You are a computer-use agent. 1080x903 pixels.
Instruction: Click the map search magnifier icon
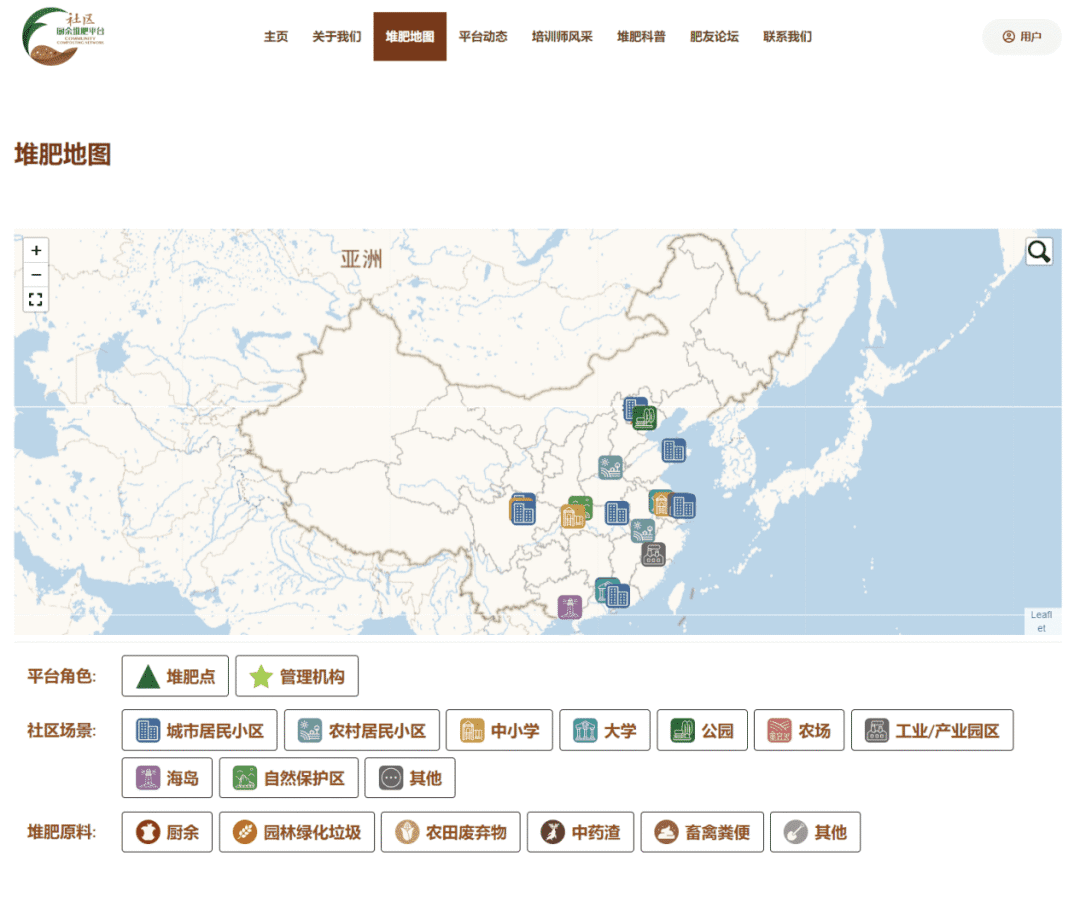tap(1038, 251)
